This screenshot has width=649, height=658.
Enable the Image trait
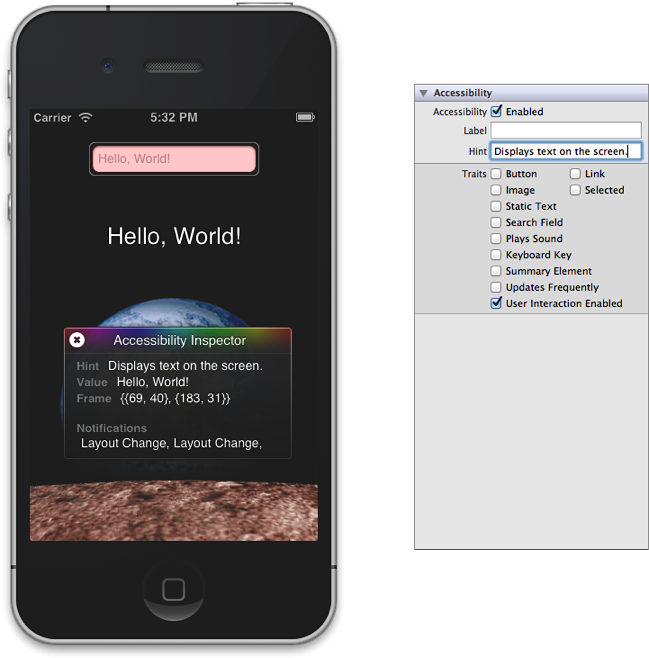497,190
